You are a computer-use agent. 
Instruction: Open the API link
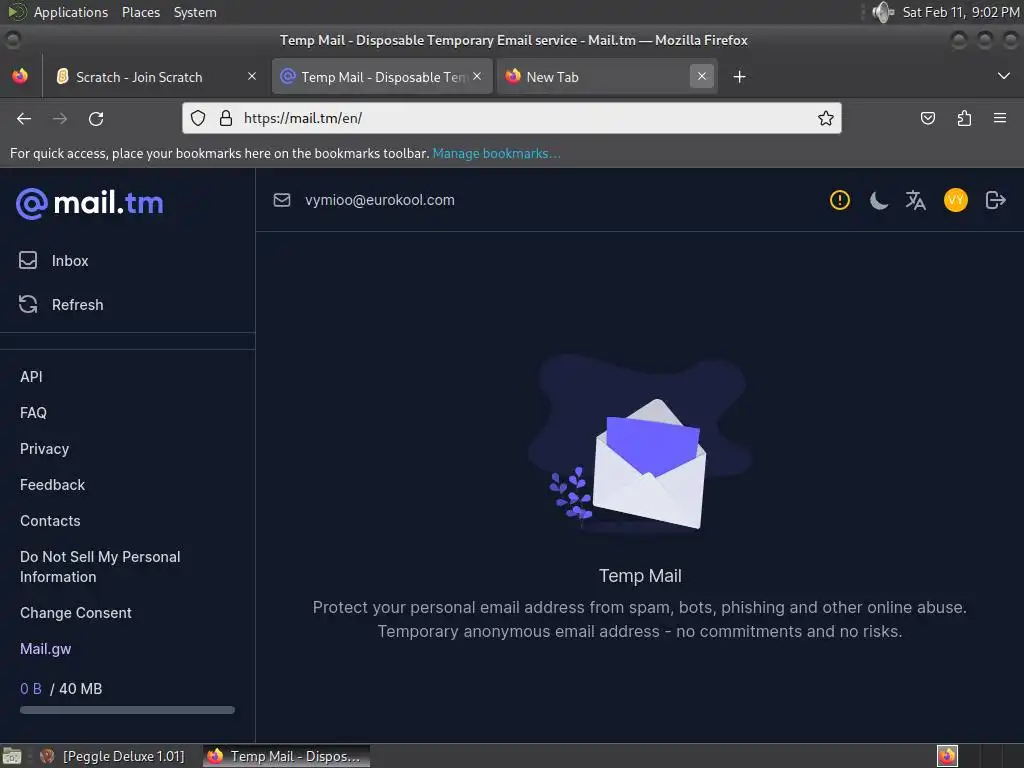[31, 377]
